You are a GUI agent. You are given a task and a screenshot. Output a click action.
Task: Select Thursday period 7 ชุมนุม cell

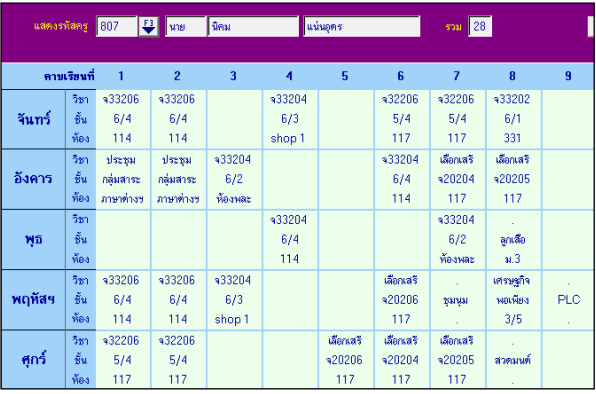[x=457, y=300]
